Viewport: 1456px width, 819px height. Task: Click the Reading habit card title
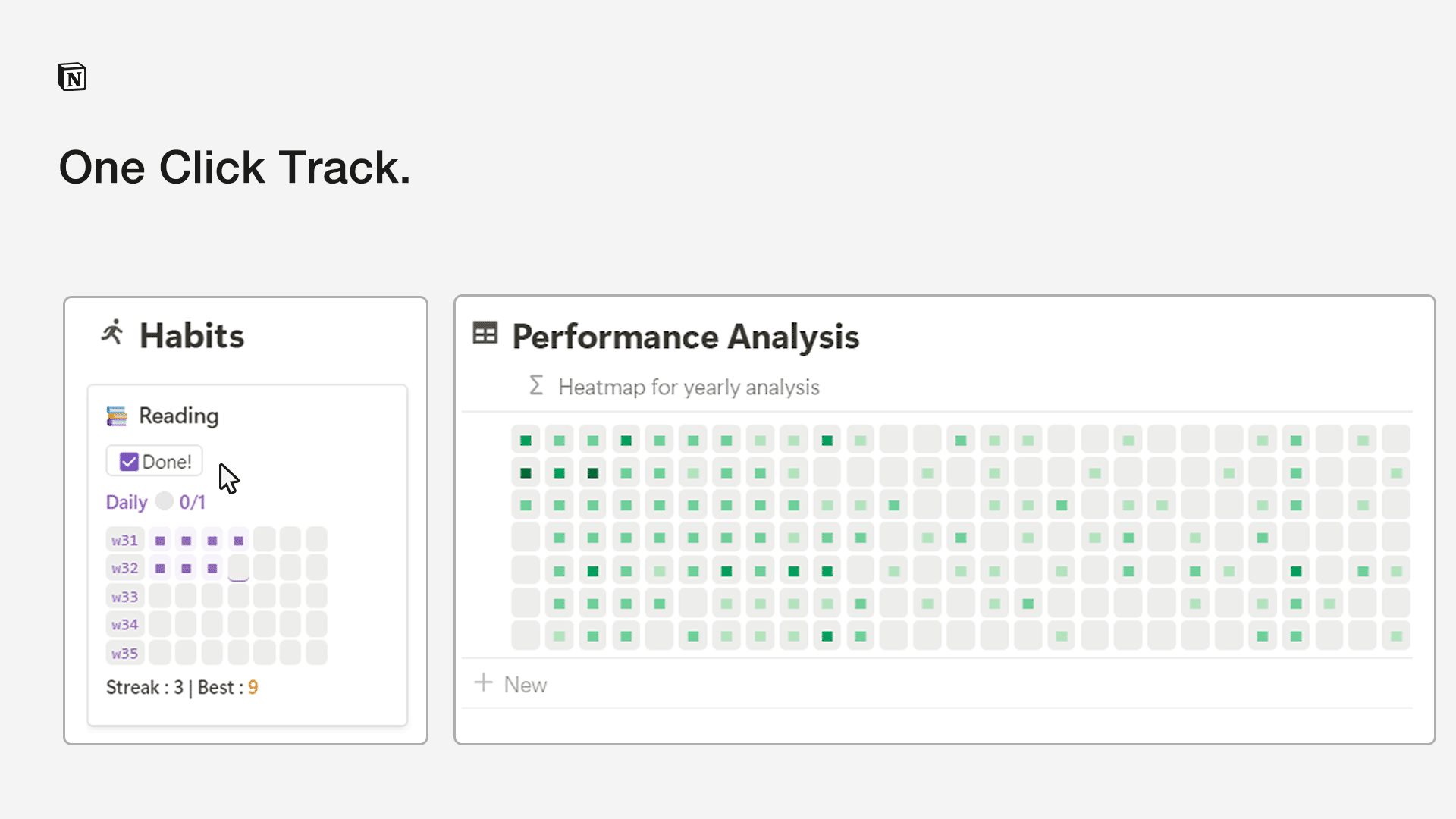(179, 416)
